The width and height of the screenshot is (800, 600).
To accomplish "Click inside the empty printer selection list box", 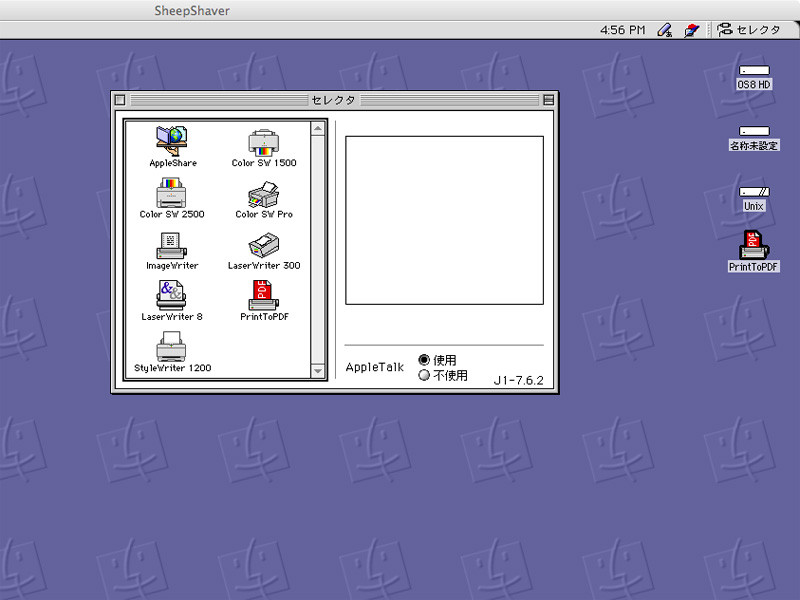I will pos(444,220).
